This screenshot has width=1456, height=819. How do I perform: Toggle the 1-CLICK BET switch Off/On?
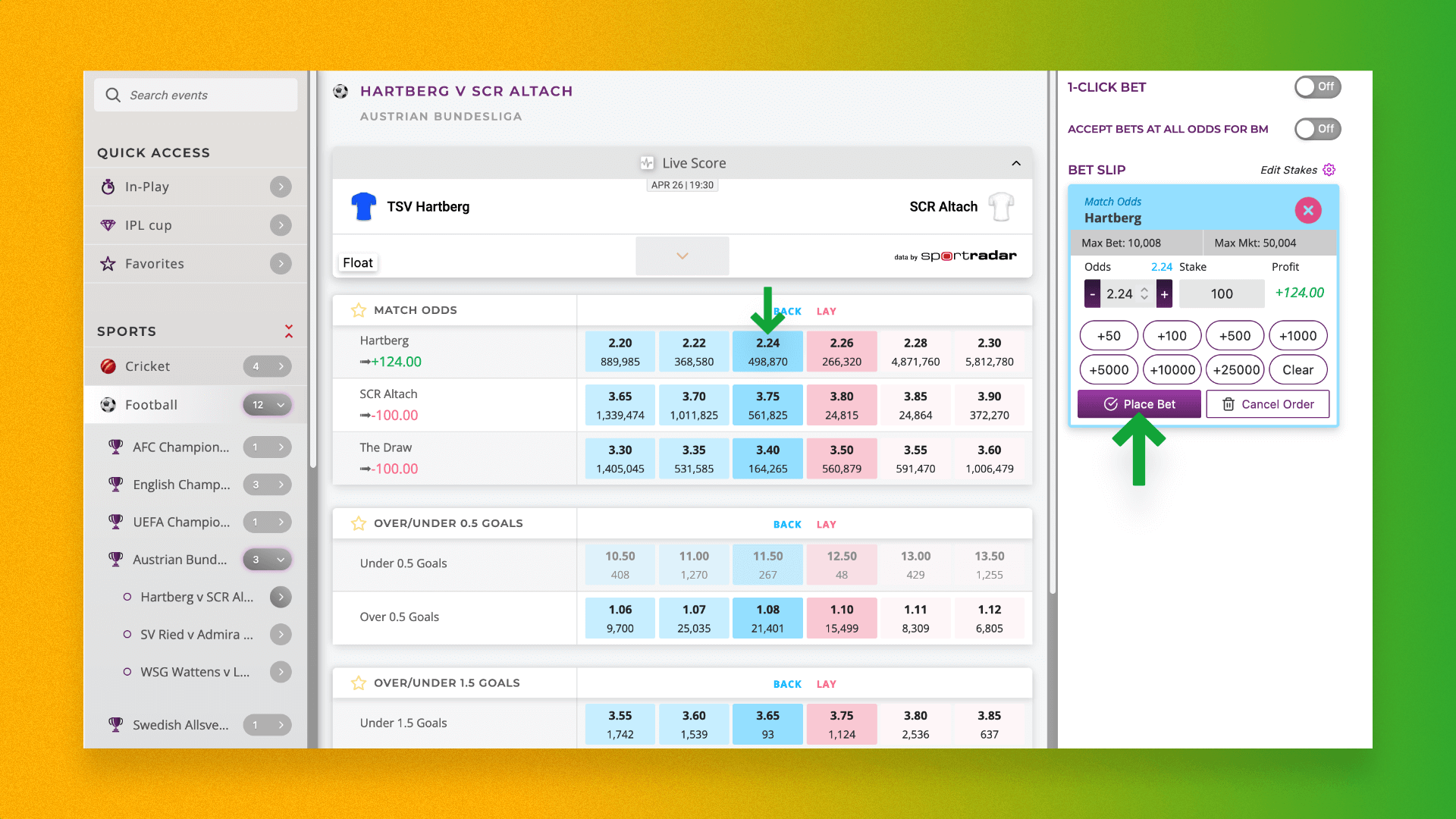coord(1316,86)
